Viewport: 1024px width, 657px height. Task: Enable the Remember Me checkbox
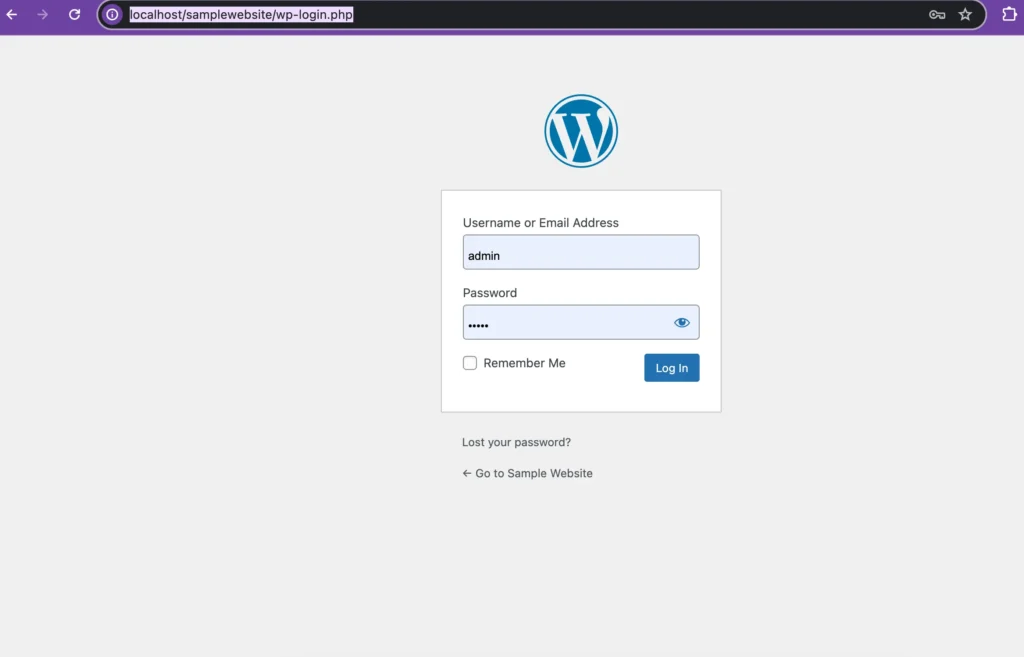pyautogui.click(x=470, y=362)
